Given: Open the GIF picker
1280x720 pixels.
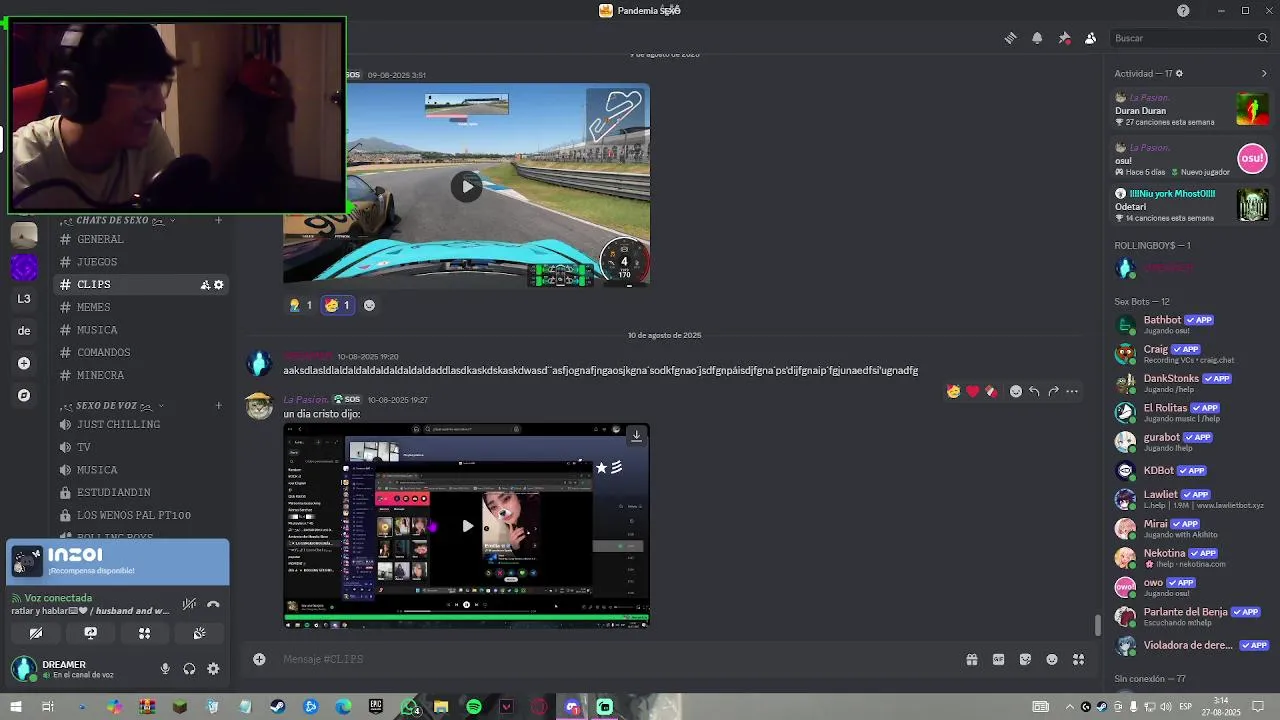Looking at the screenshot, I should tap(998, 659).
